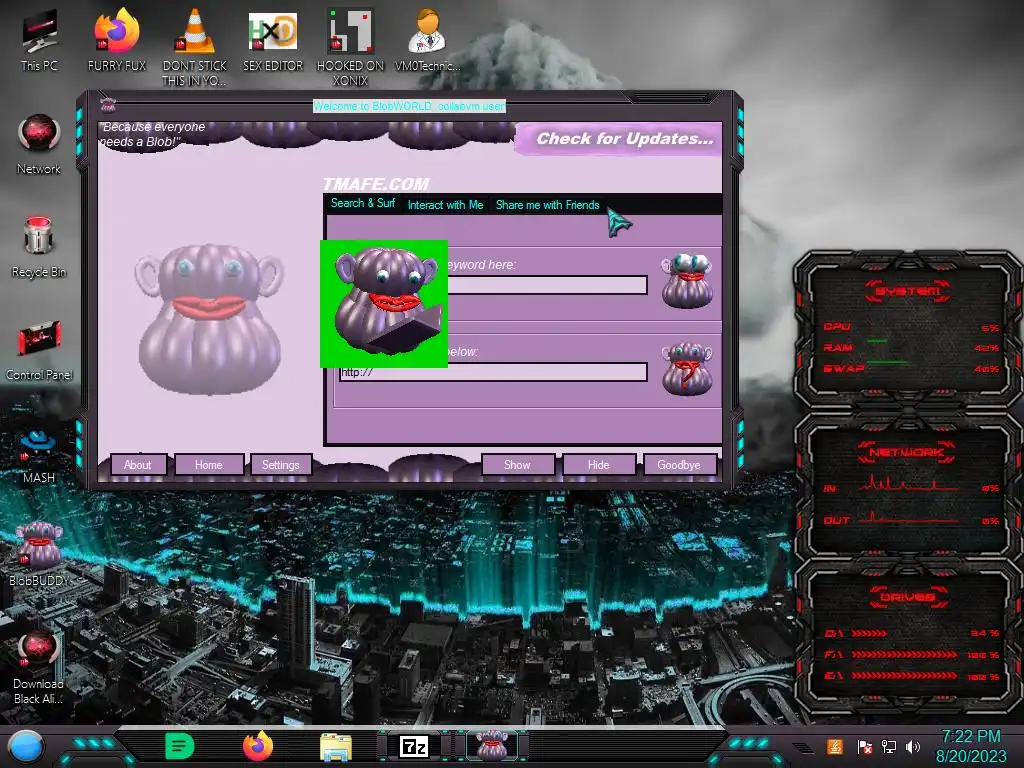This screenshot has width=1024, height=768.
Task: Click the flag notification tray icon
Action: click(x=865, y=746)
